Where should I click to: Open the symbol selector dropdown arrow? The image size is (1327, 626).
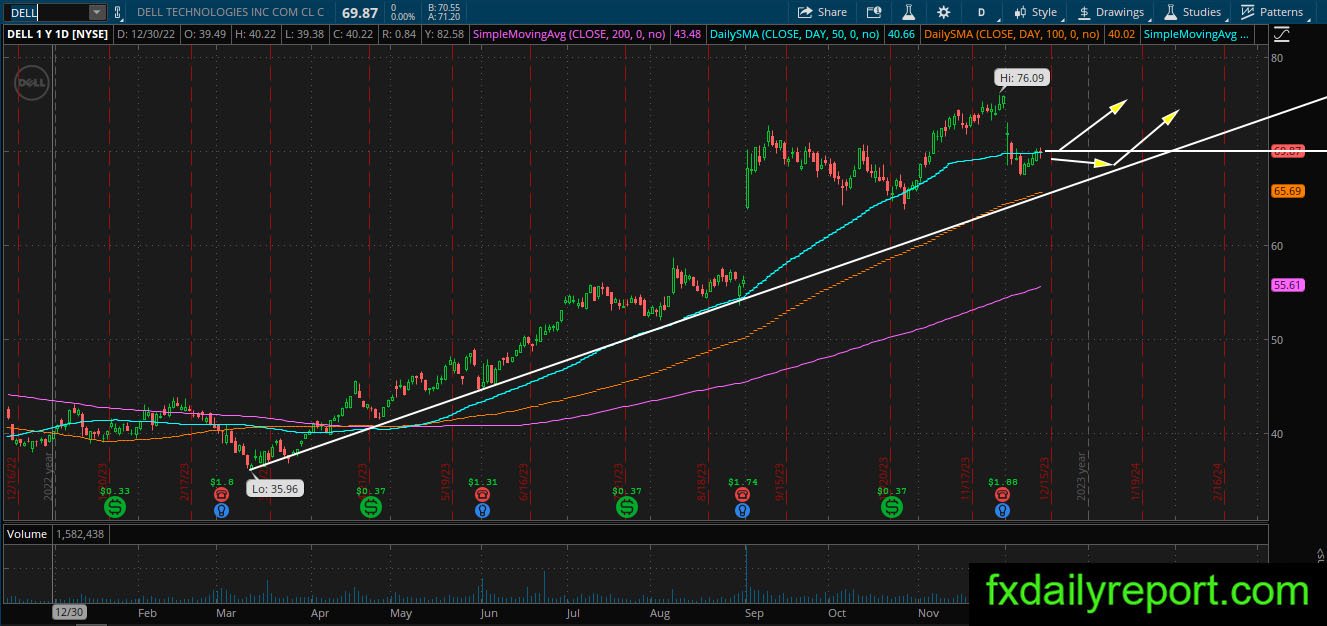point(97,12)
